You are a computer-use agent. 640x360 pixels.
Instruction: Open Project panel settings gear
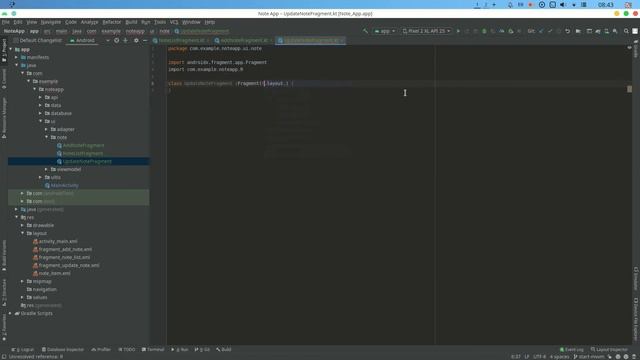[x=136, y=40]
